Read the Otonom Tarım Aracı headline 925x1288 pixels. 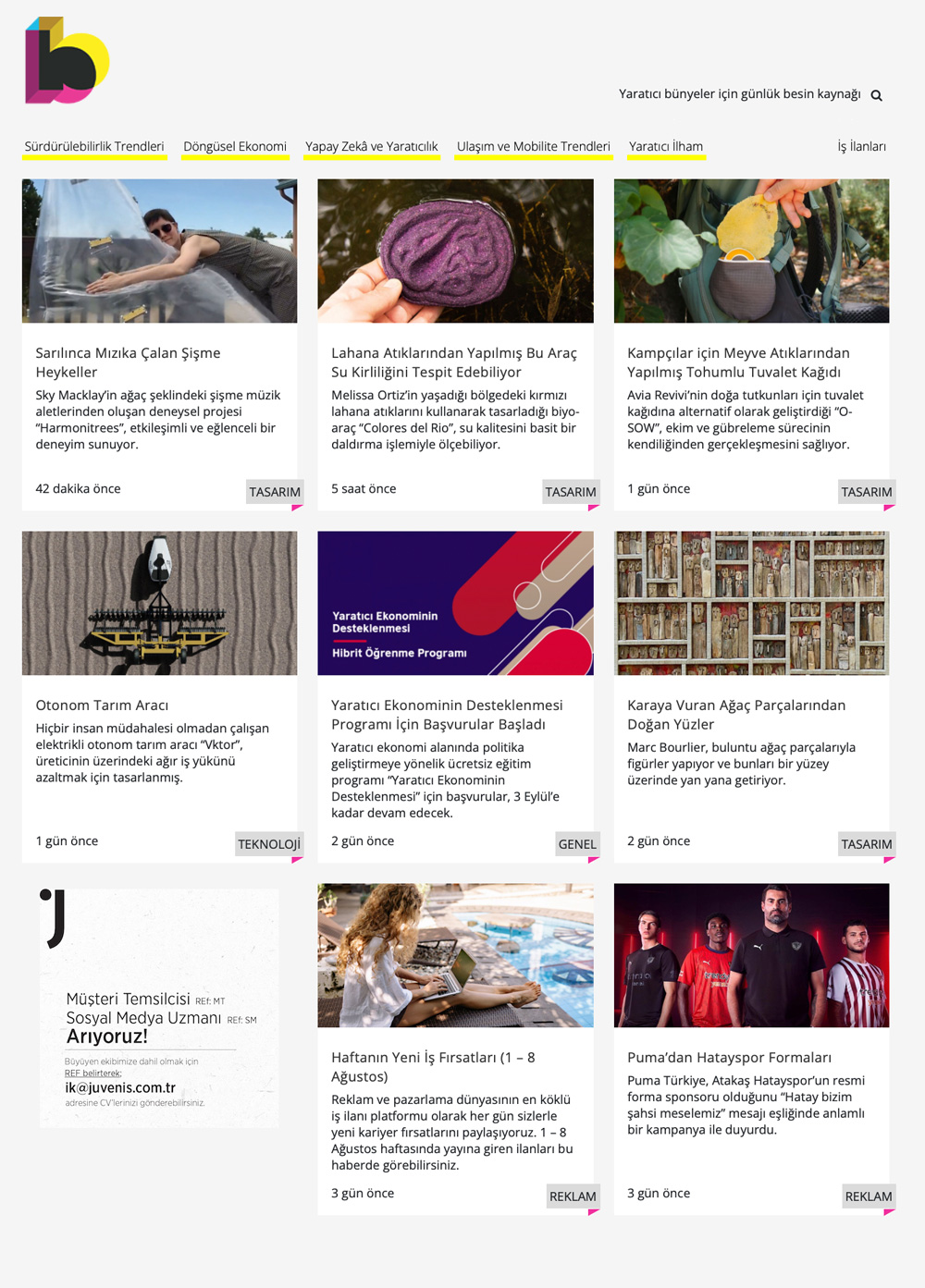[x=102, y=705]
